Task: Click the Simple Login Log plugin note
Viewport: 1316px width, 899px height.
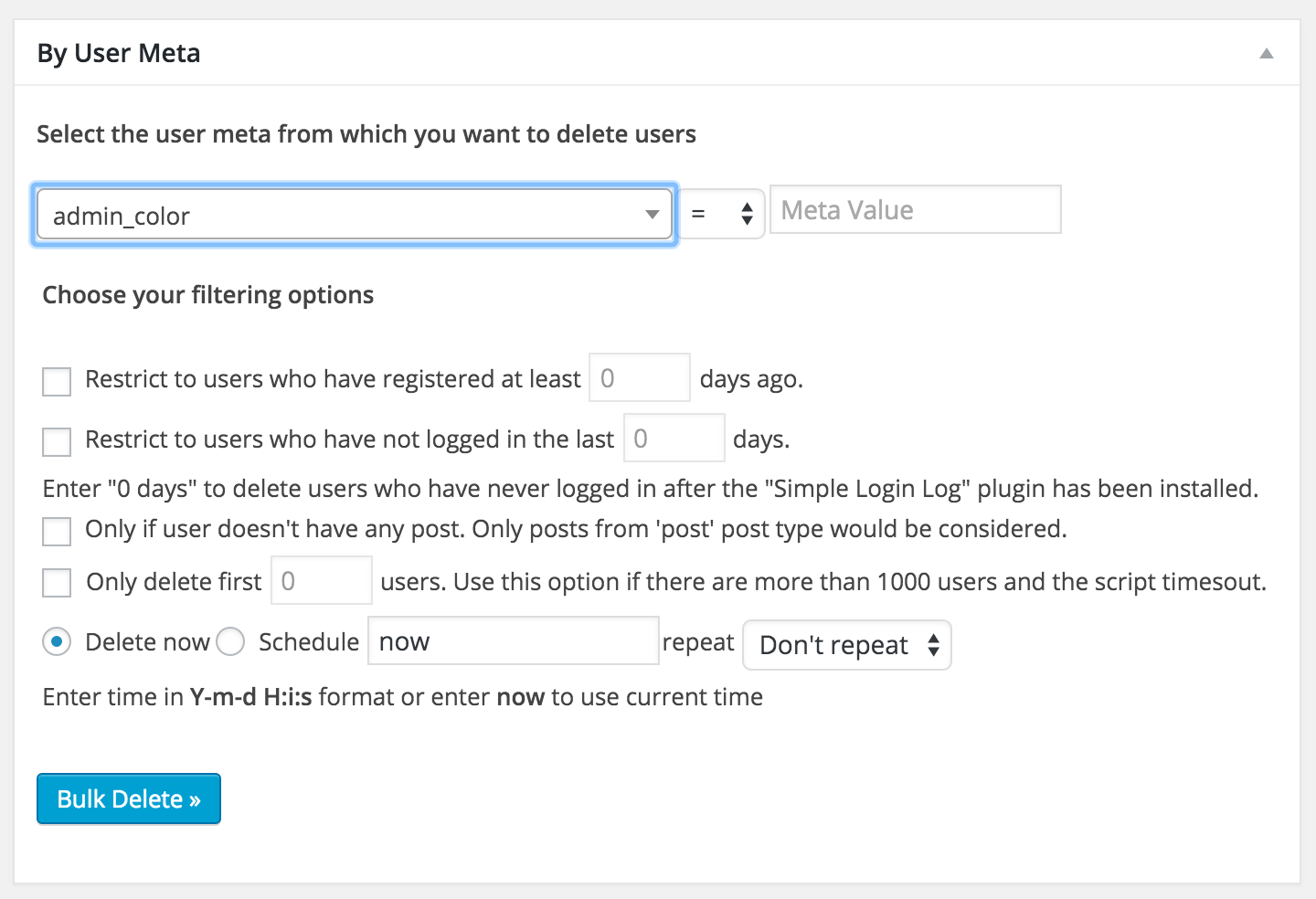Action: (x=651, y=489)
